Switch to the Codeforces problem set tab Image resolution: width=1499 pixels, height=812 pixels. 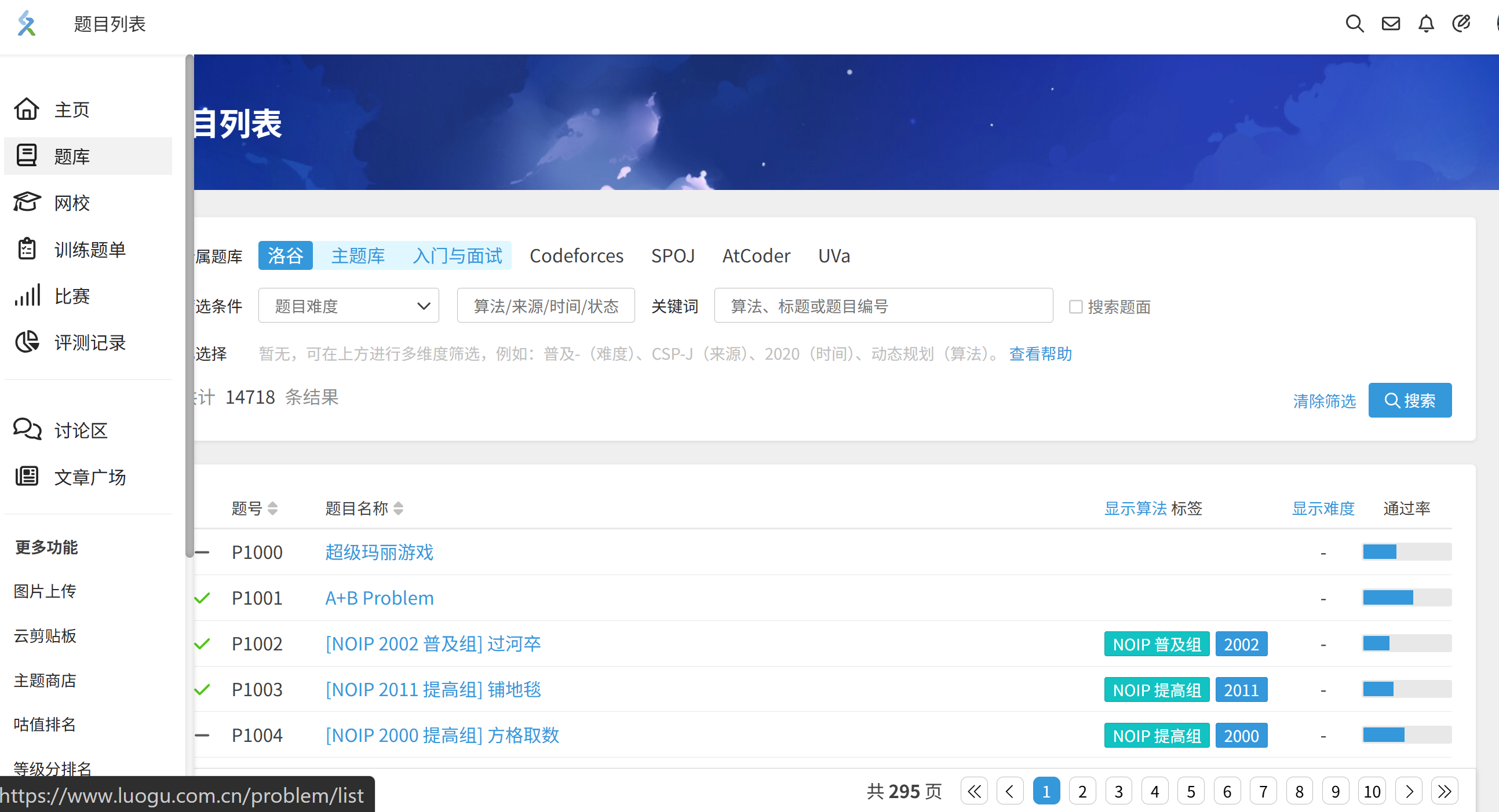tap(576, 255)
